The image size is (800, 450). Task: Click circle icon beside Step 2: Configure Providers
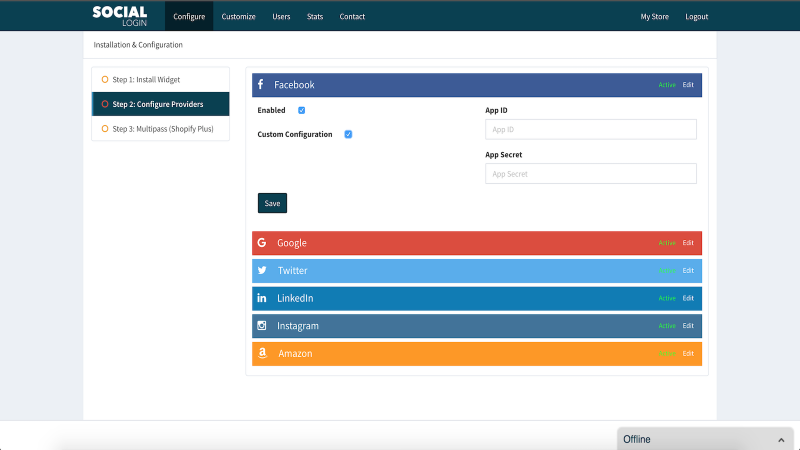point(105,104)
